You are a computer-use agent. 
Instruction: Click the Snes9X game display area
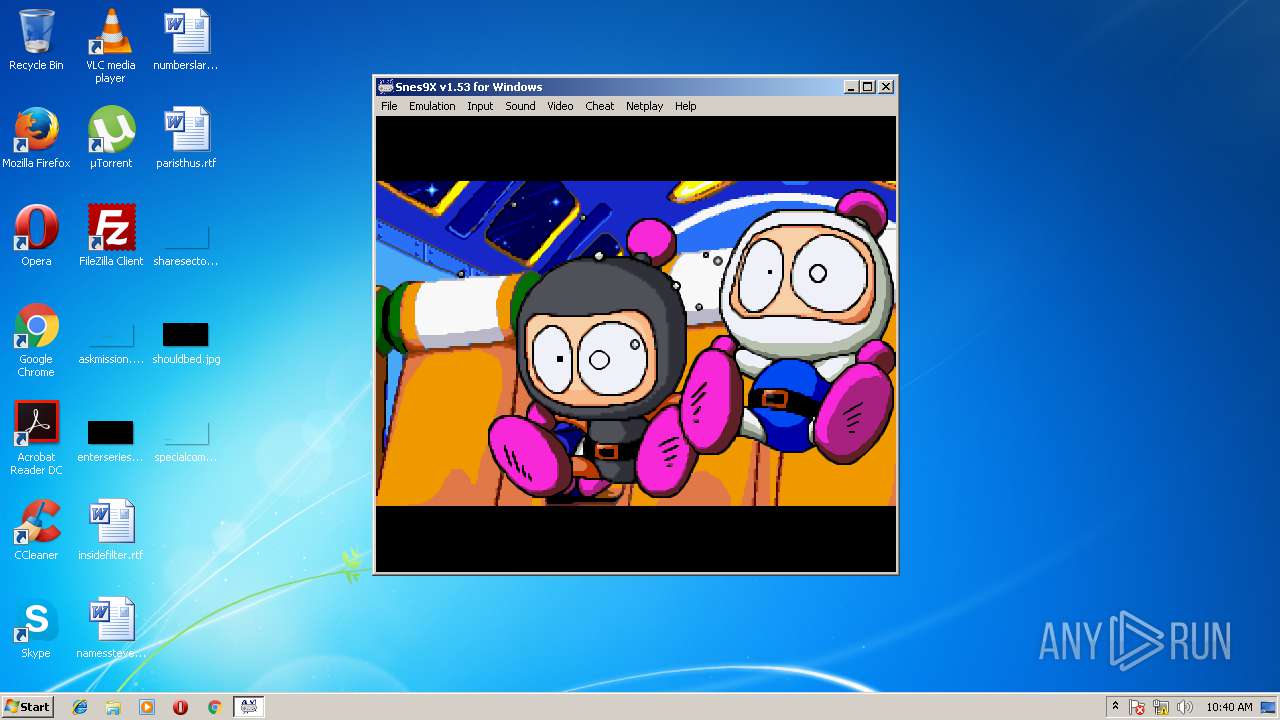[x=636, y=343]
